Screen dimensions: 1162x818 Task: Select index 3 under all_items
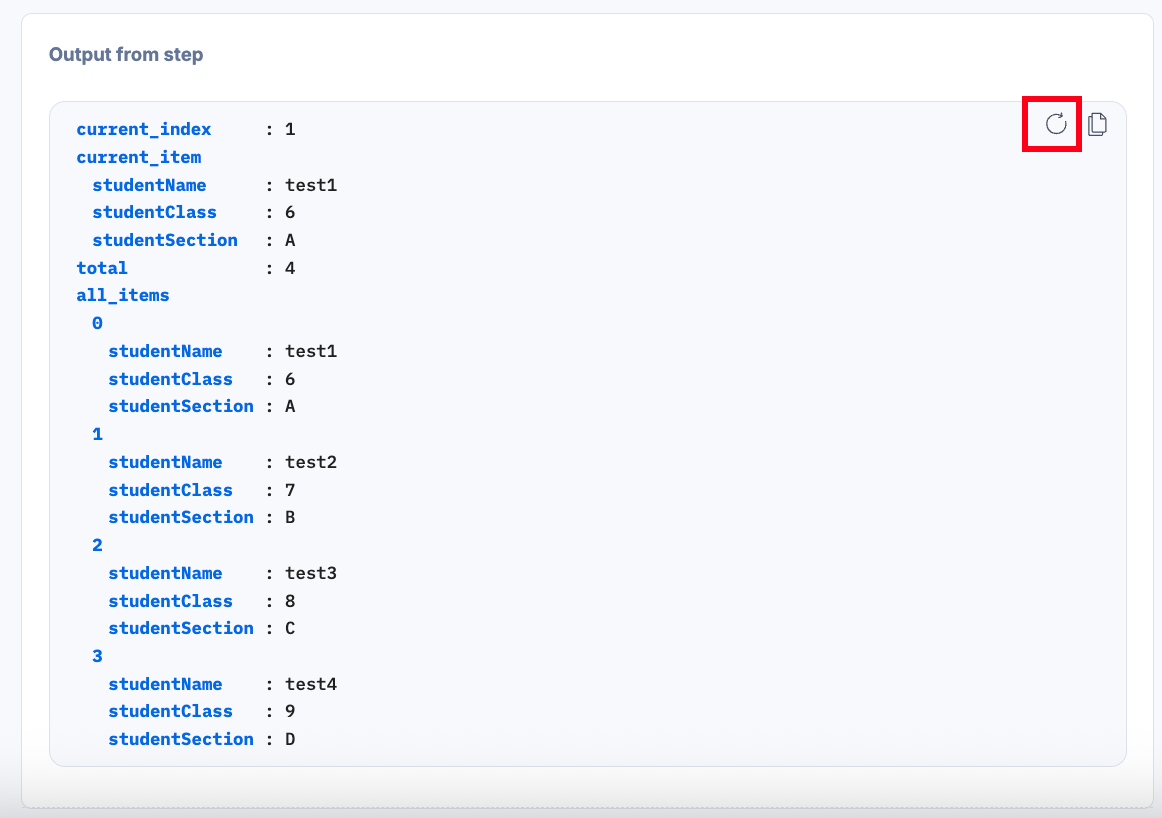[97, 656]
